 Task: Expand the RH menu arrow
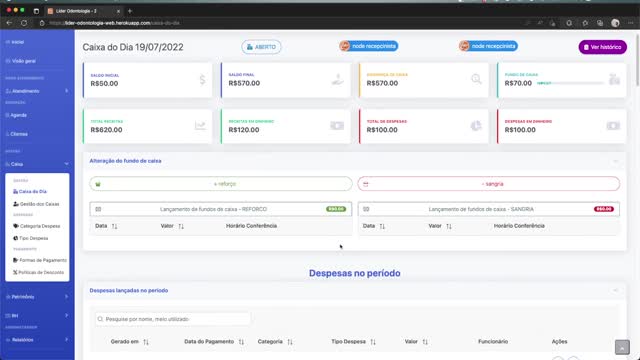tap(67, 316)
